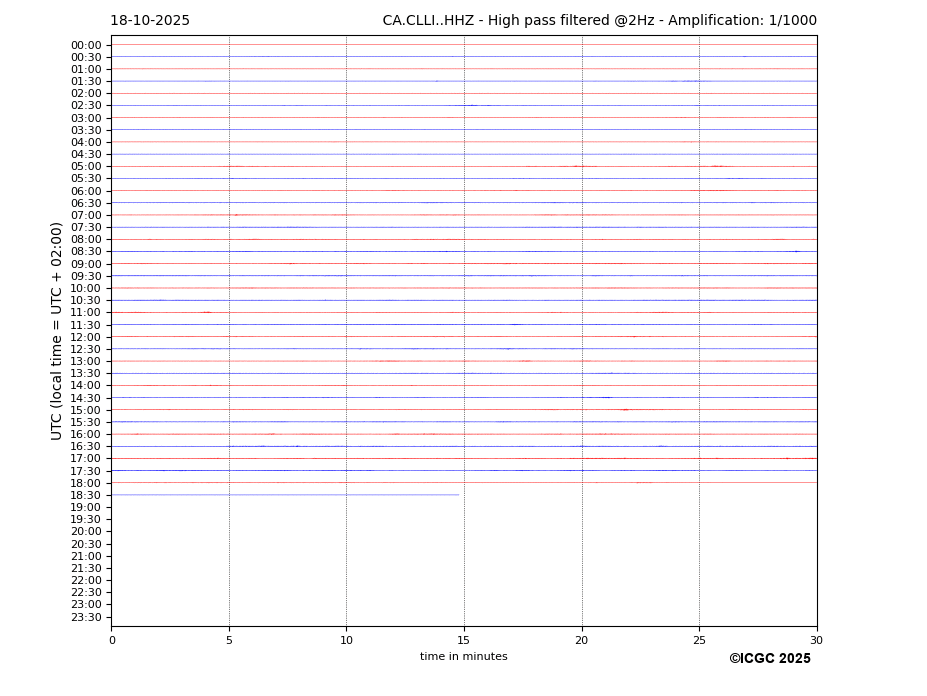Select the 23:30 time row label
The width and height of the screenshot is (927, 696).
tap(86, 617)
